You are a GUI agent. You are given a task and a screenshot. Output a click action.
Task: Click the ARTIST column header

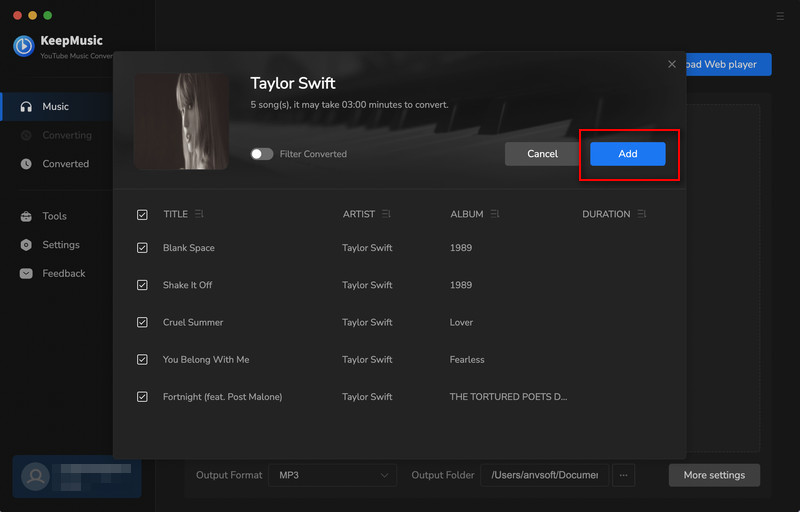pyautogui.click(x=359, y=214)
